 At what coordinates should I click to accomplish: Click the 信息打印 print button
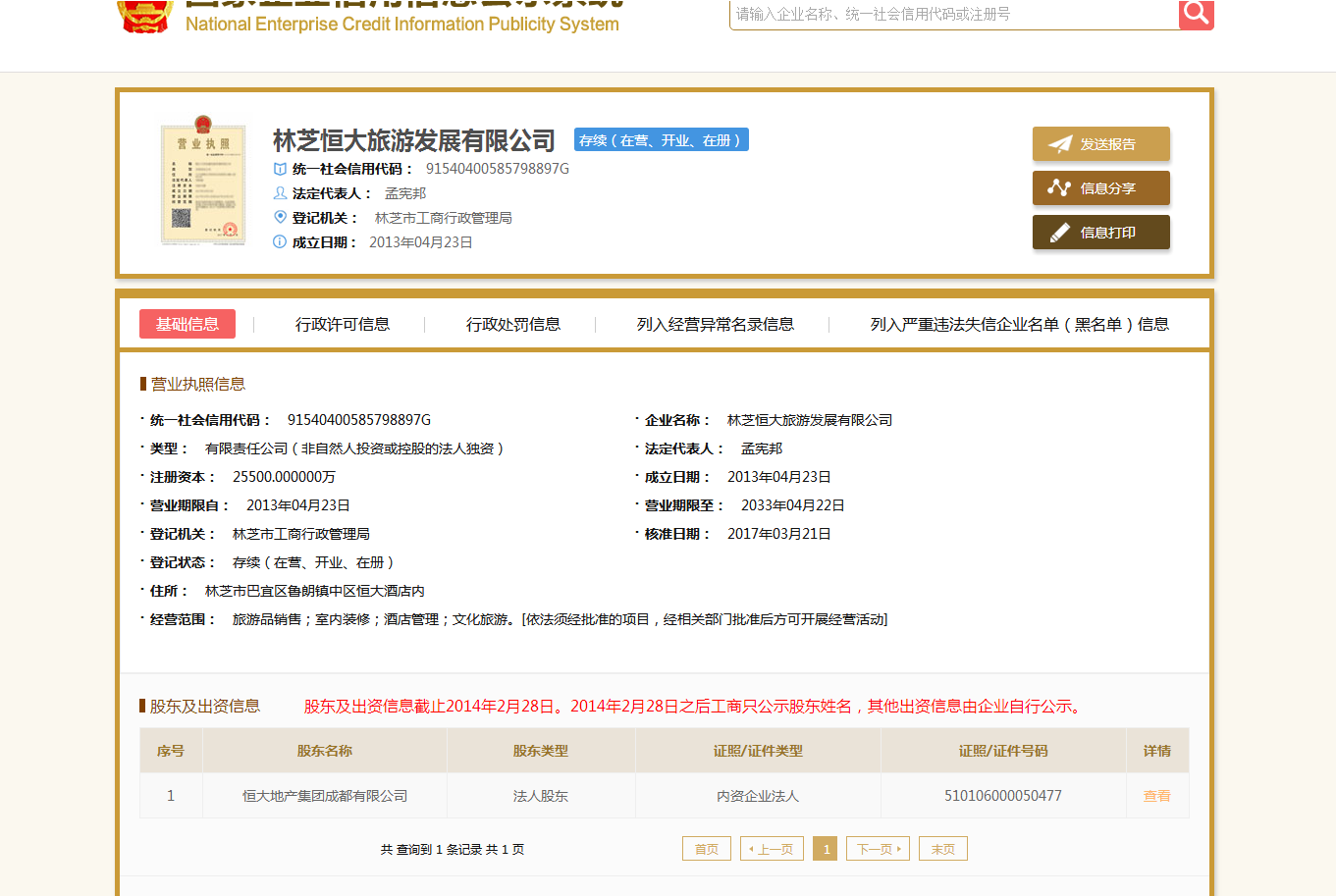(1100, 233)
